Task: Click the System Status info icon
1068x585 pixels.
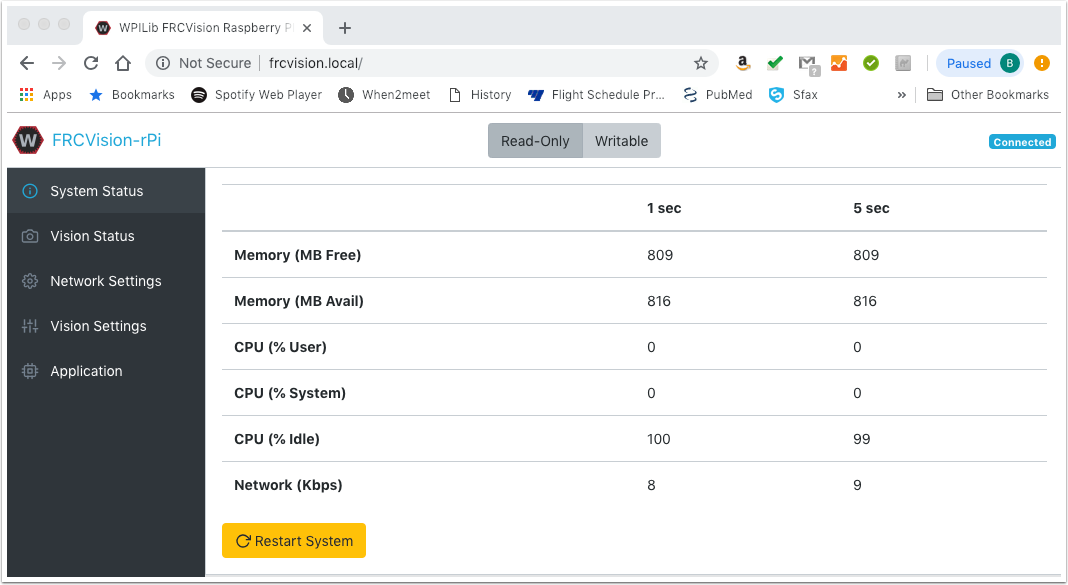Action: [x=30, y=191]
